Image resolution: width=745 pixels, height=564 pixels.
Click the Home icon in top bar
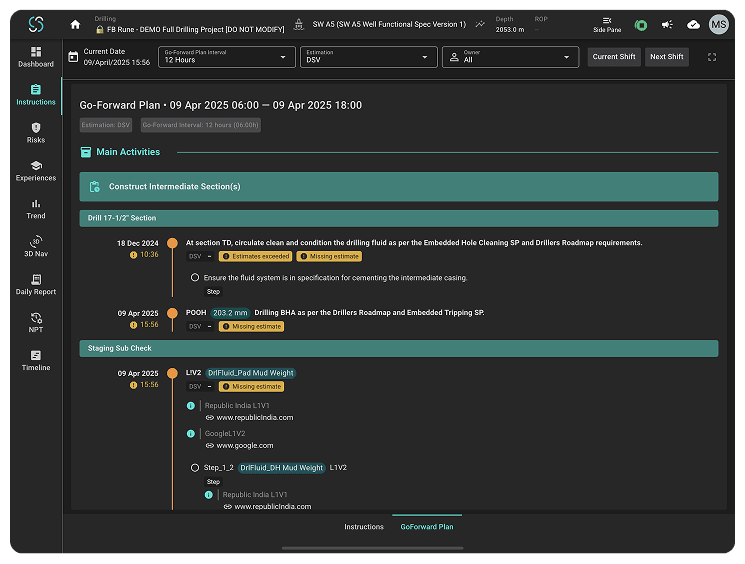tap(75, 25)
